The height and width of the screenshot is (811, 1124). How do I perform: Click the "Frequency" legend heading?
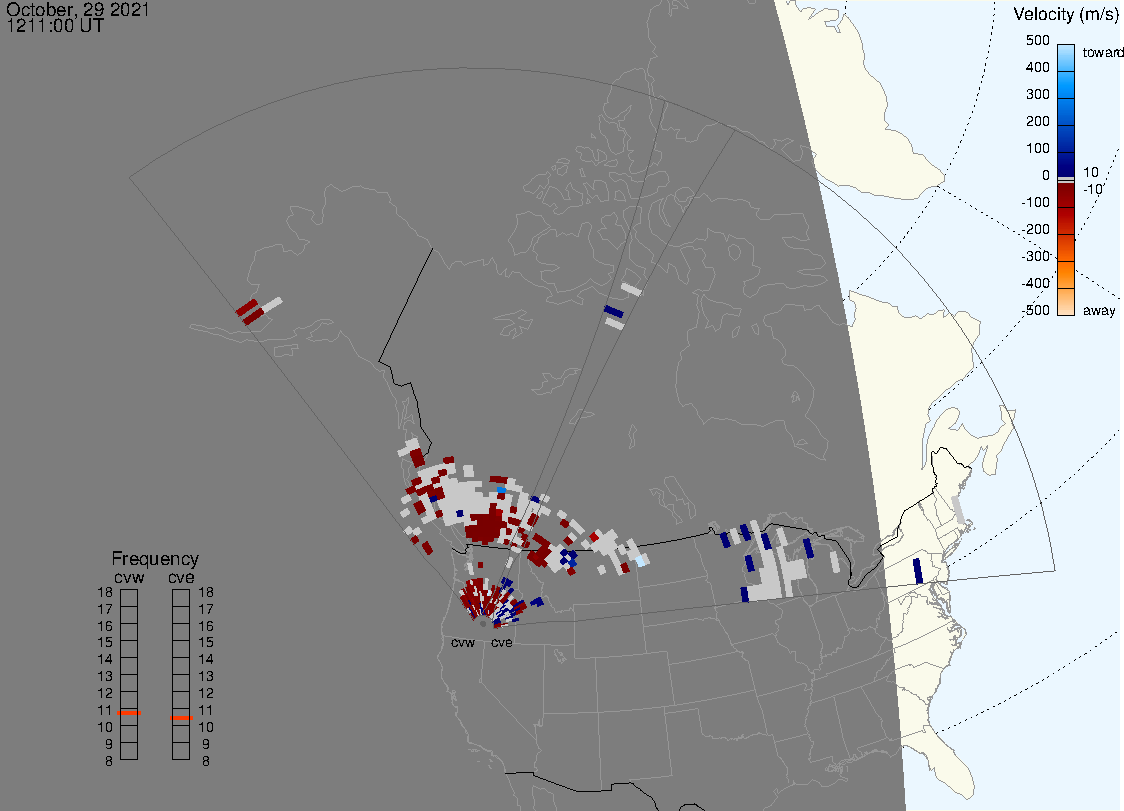click(155, 559)
